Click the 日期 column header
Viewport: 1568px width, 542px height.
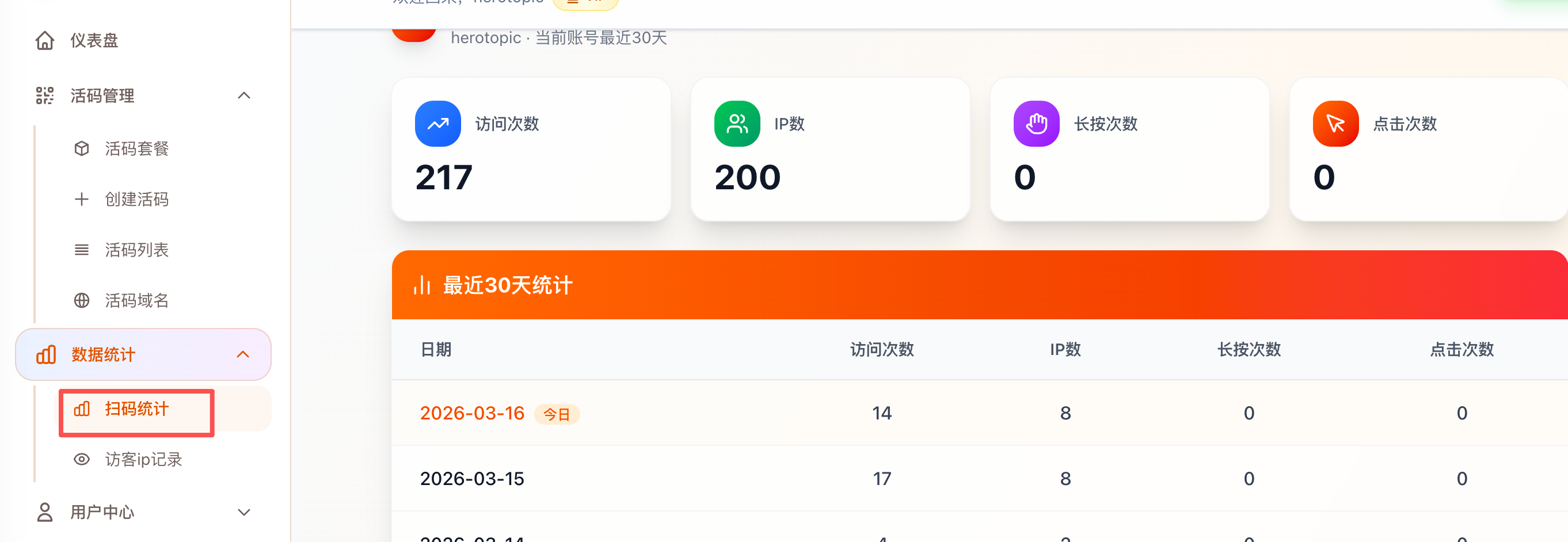tap(436, 350)
